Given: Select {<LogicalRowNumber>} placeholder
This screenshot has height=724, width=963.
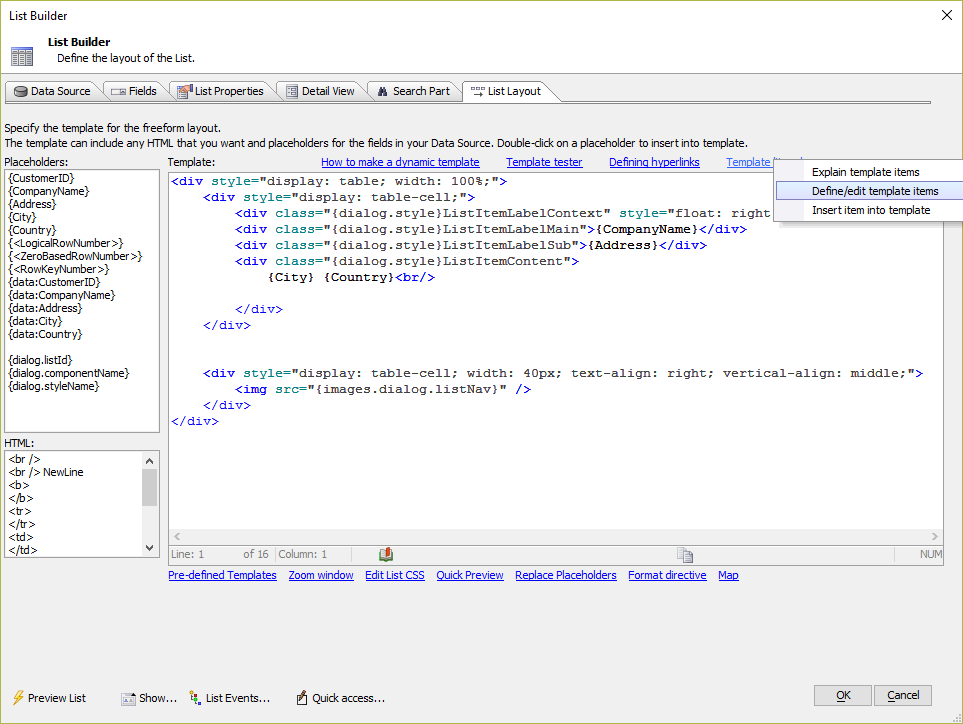Looking at the screenshot, I should (66, 243).
